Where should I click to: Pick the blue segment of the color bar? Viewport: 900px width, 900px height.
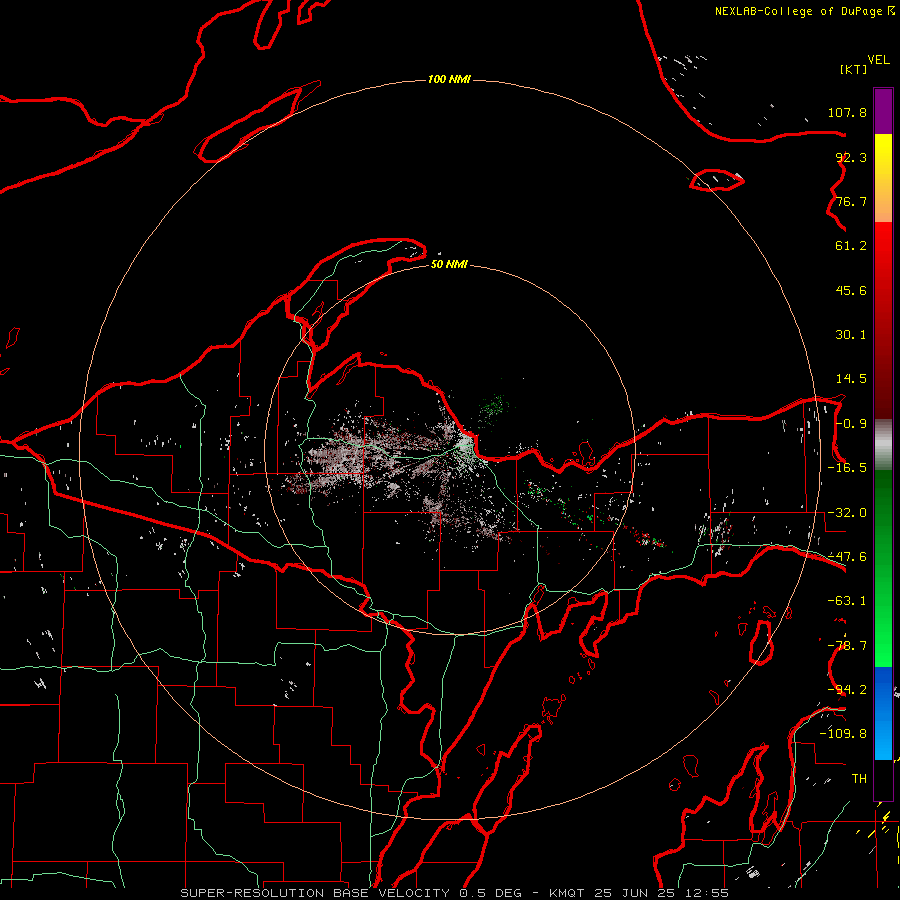883,713
